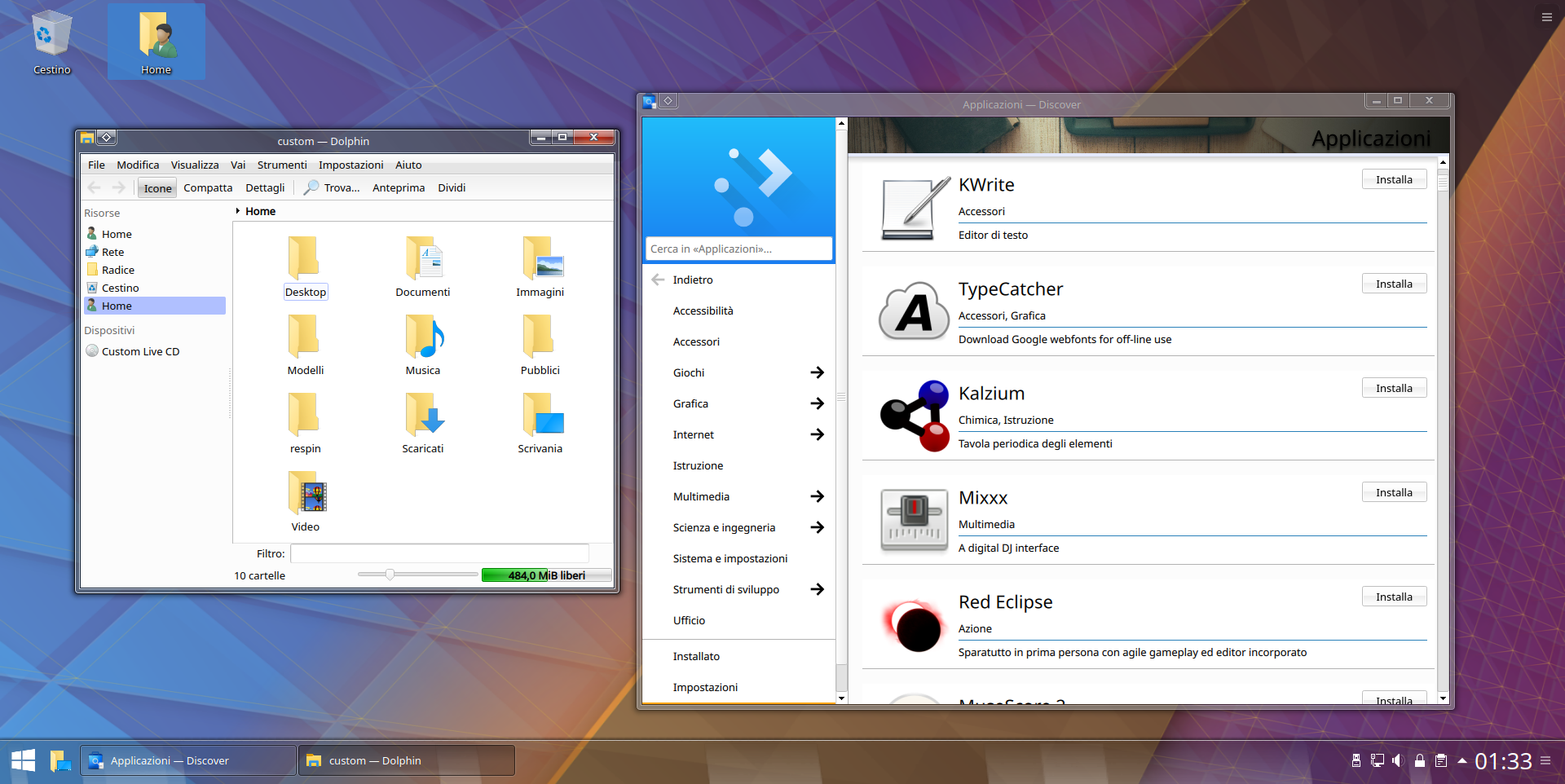
Task: Click the file manager icon in taskbar
Action: [60, 760]
